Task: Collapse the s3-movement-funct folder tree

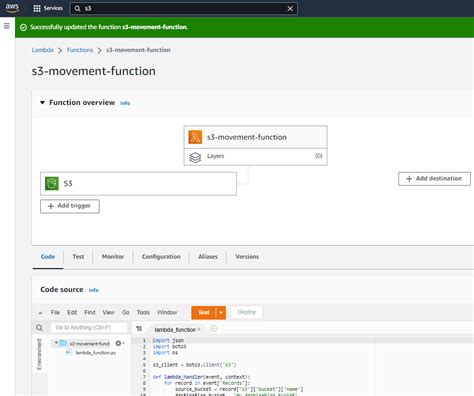Action: (x=56, y=343)
